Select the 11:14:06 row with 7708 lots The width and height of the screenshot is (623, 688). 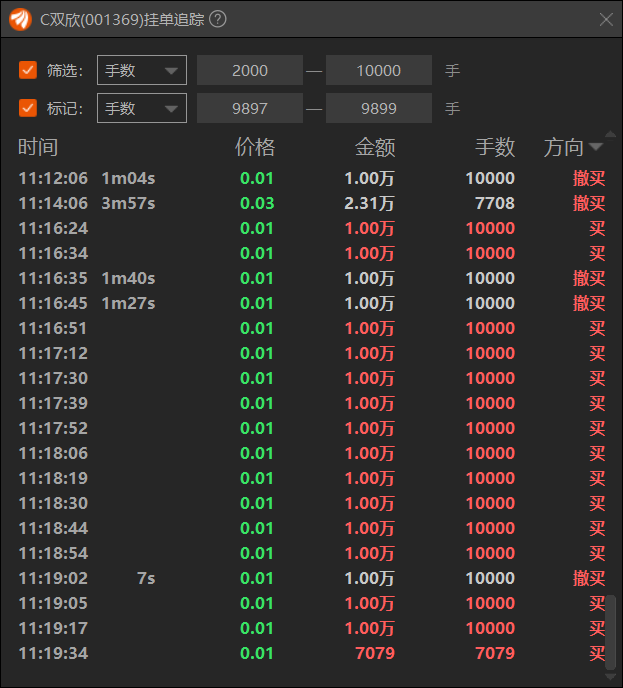(310, 203)
